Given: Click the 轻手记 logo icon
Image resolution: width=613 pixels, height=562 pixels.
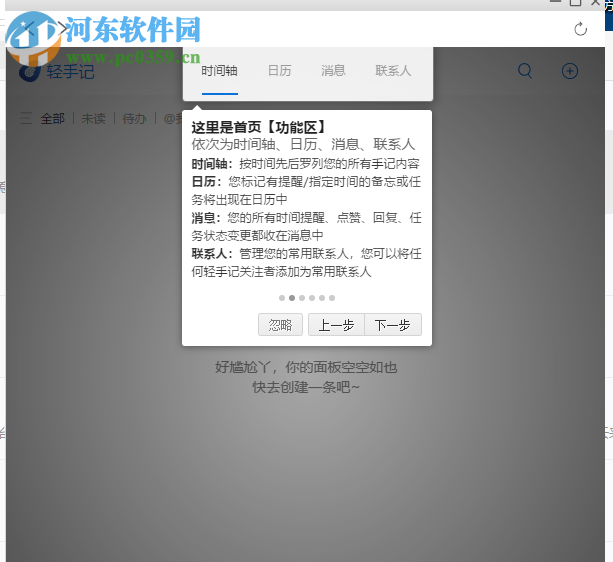Looking at the screenshot, I should tap(30, 72).
